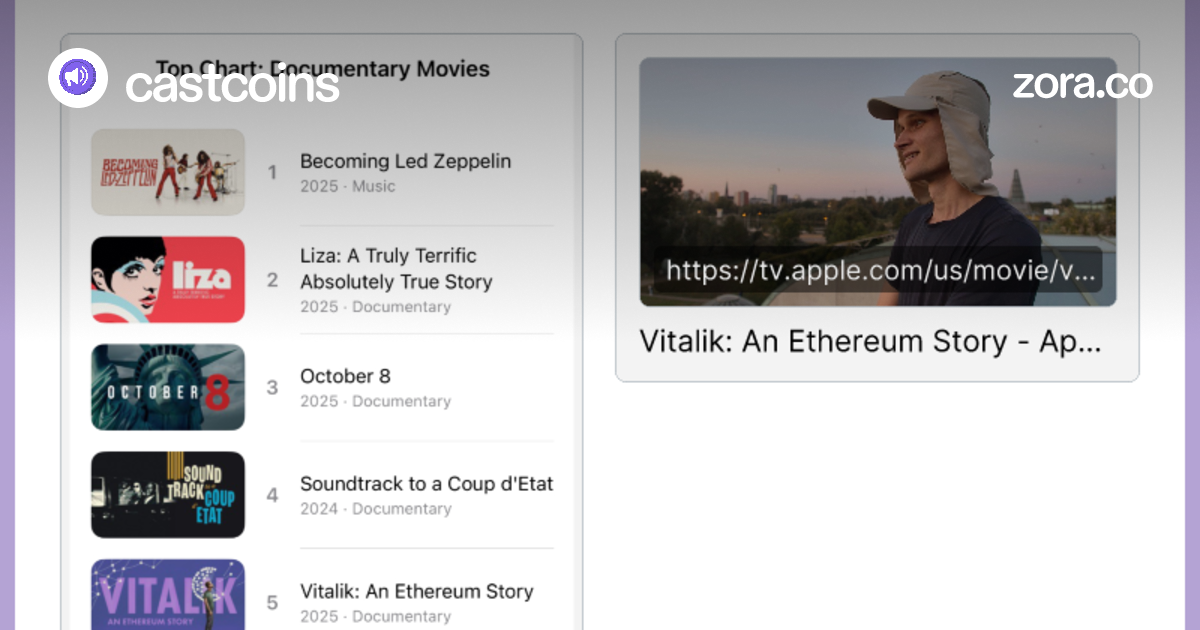1200x630 pixels.
Task: Click the October 8 movie title
Action: (345, 376)
